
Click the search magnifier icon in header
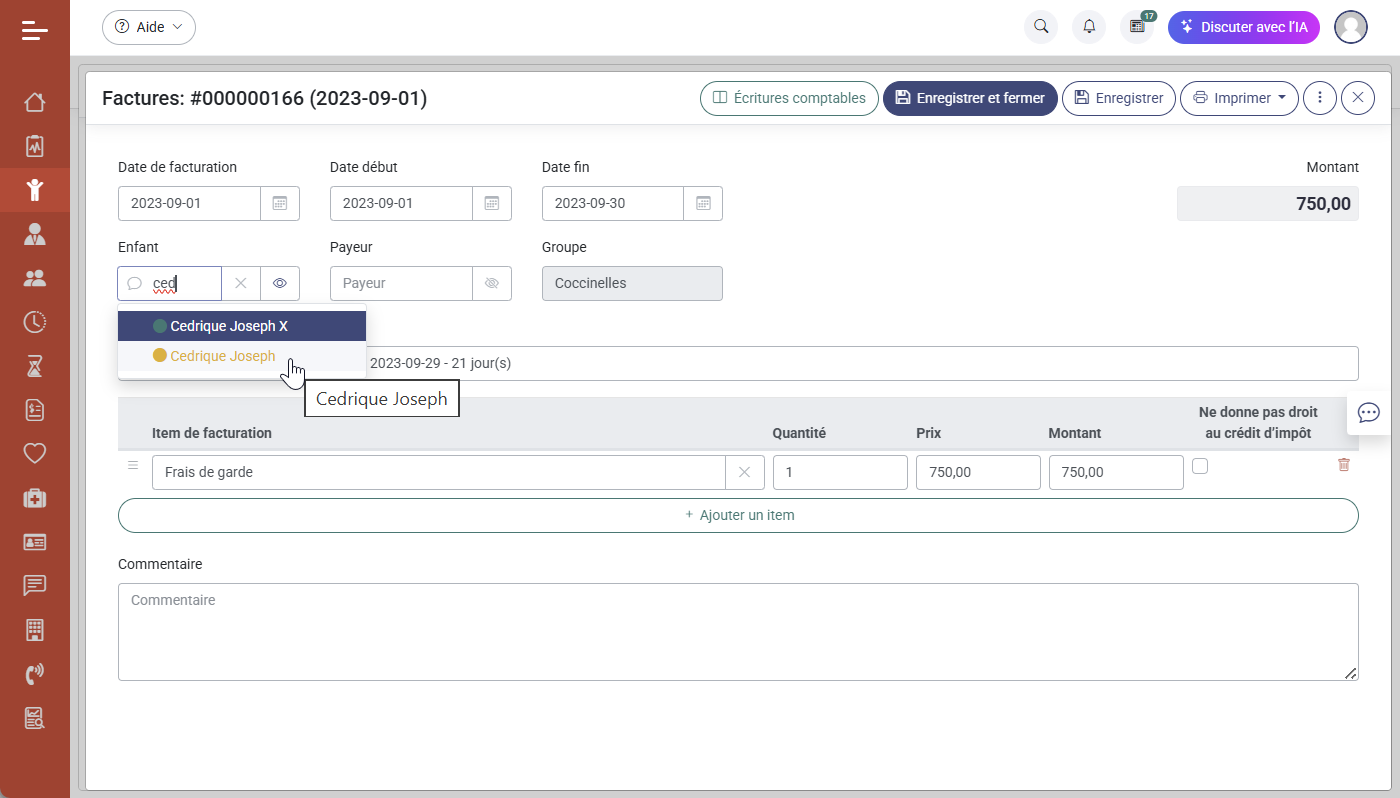[x=1041, y=27]
